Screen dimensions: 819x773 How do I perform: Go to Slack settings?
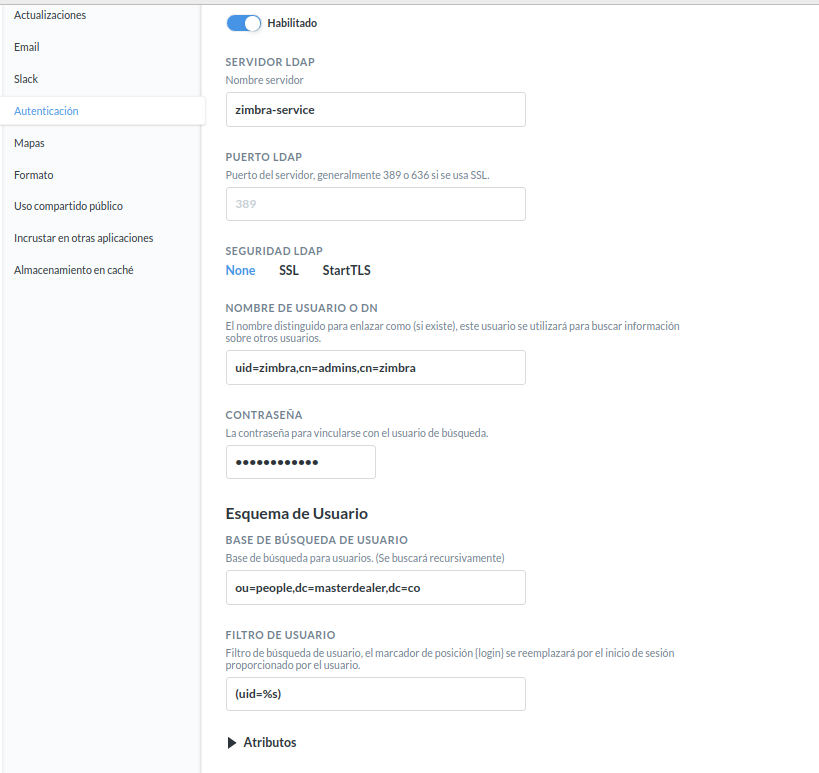[x=25, y=78]
